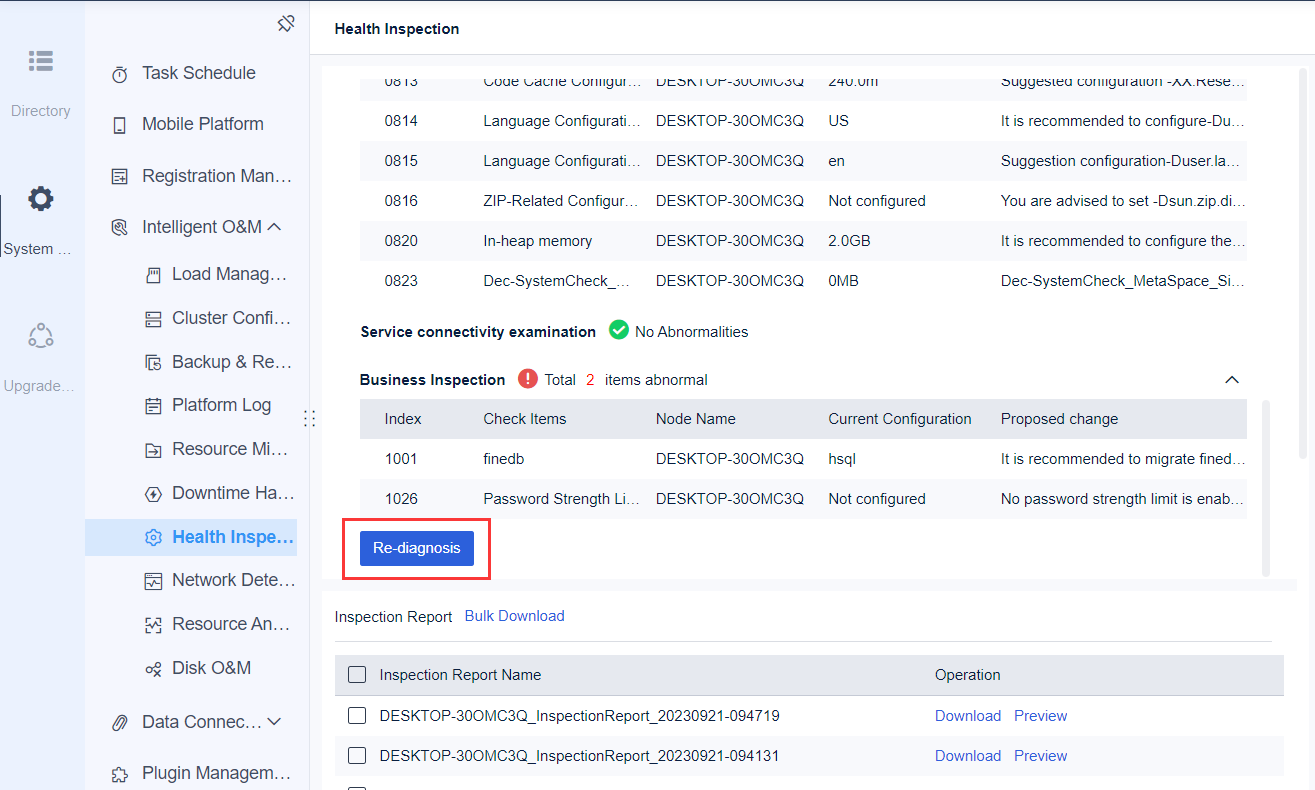1315x790 pixels.
Task: Click the Bulk Download link
Action: click(515, 616)
